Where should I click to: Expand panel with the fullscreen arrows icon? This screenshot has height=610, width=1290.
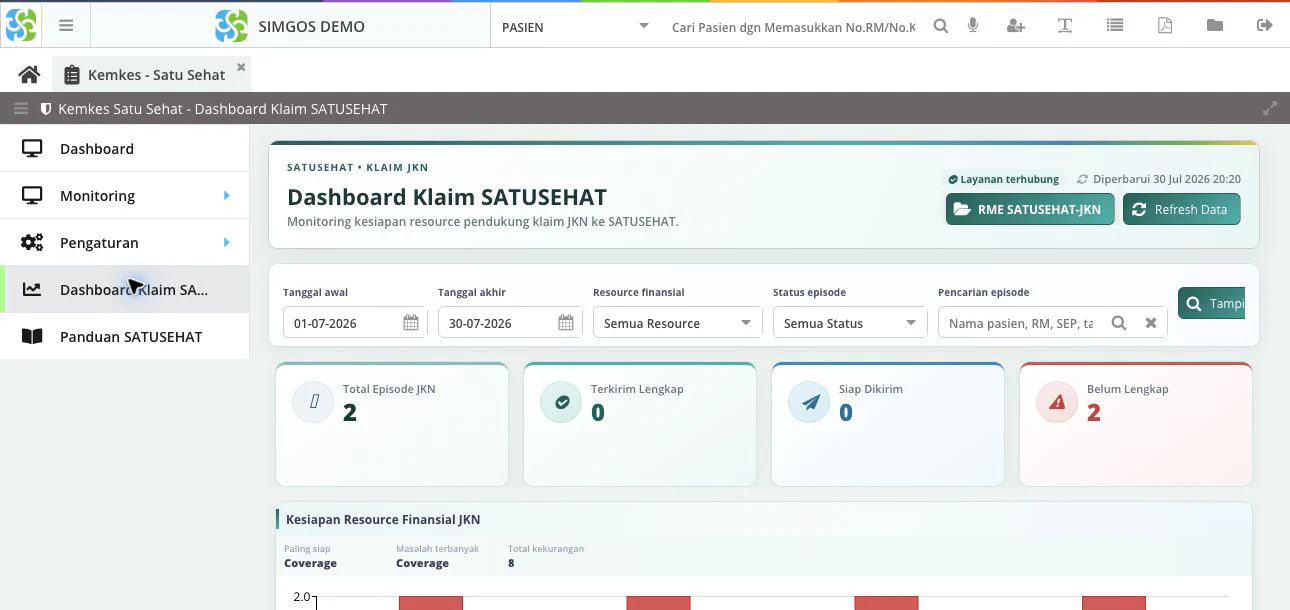(1270, 109)
